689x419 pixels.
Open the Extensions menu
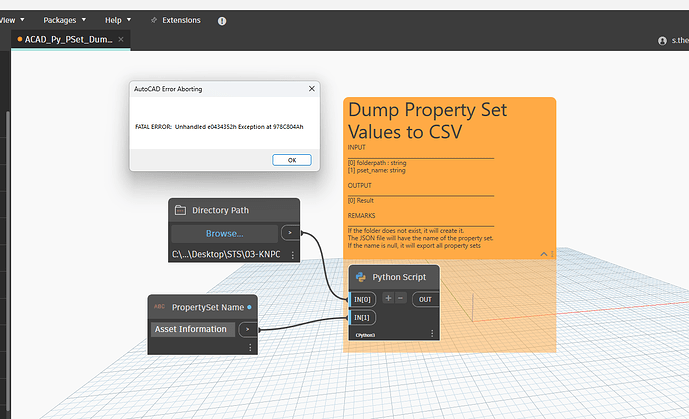(176, 20)
